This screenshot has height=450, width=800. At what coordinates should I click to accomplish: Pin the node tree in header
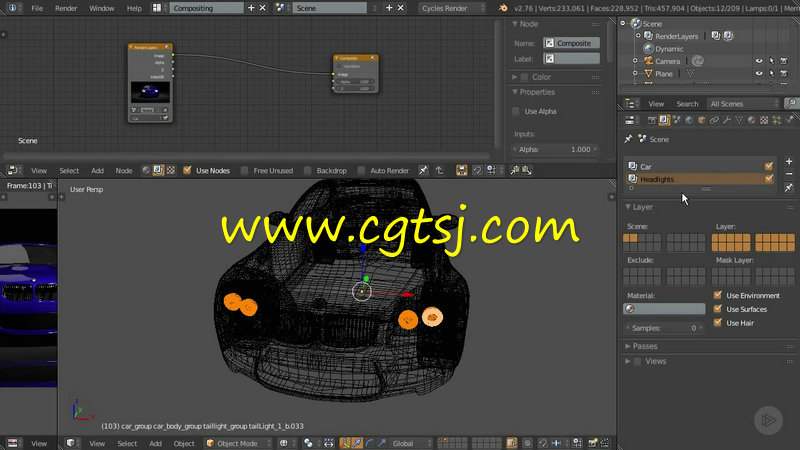pos(423,170)
